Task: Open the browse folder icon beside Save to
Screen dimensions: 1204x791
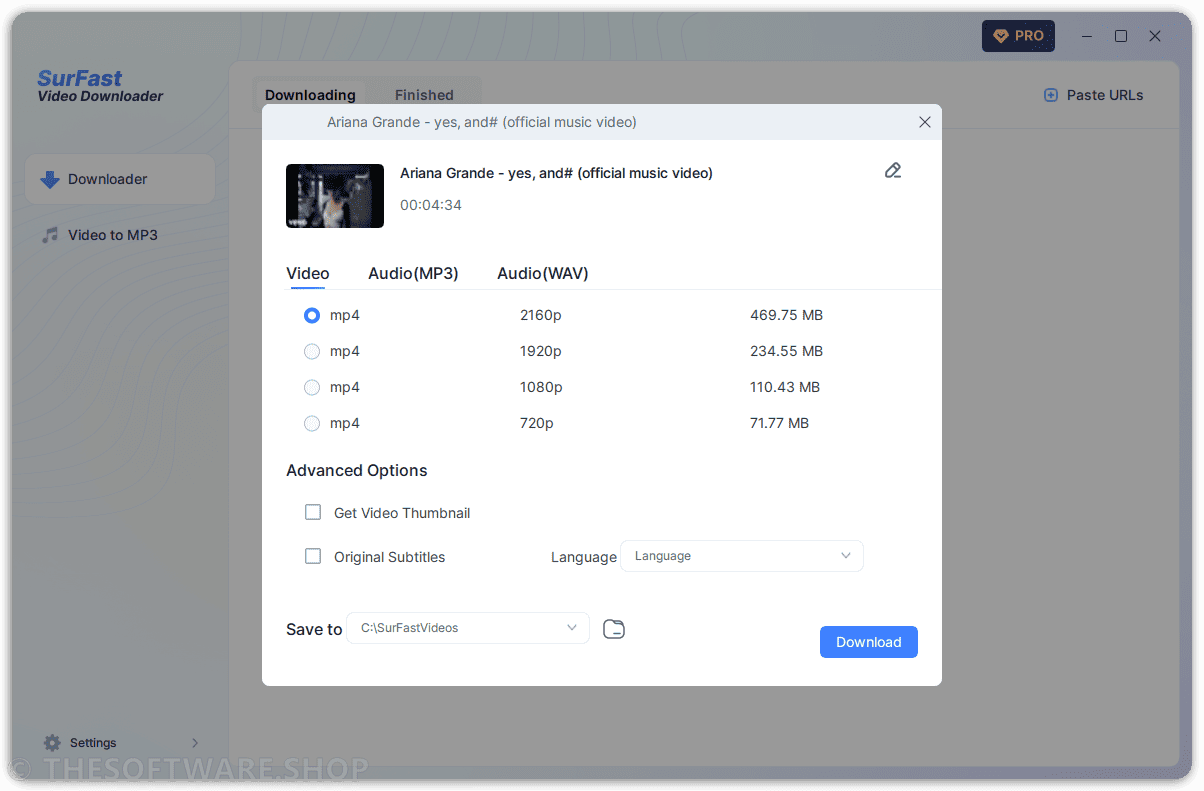Action: (x=614, y=629)
